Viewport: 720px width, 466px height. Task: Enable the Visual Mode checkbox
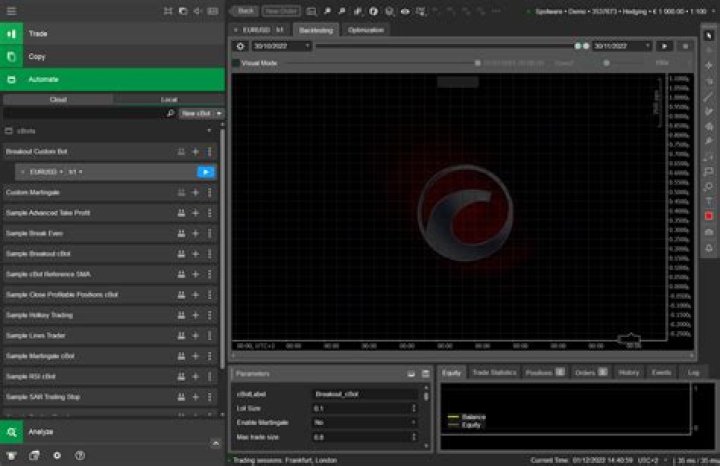pyautogui.click(x=236, y=63)
